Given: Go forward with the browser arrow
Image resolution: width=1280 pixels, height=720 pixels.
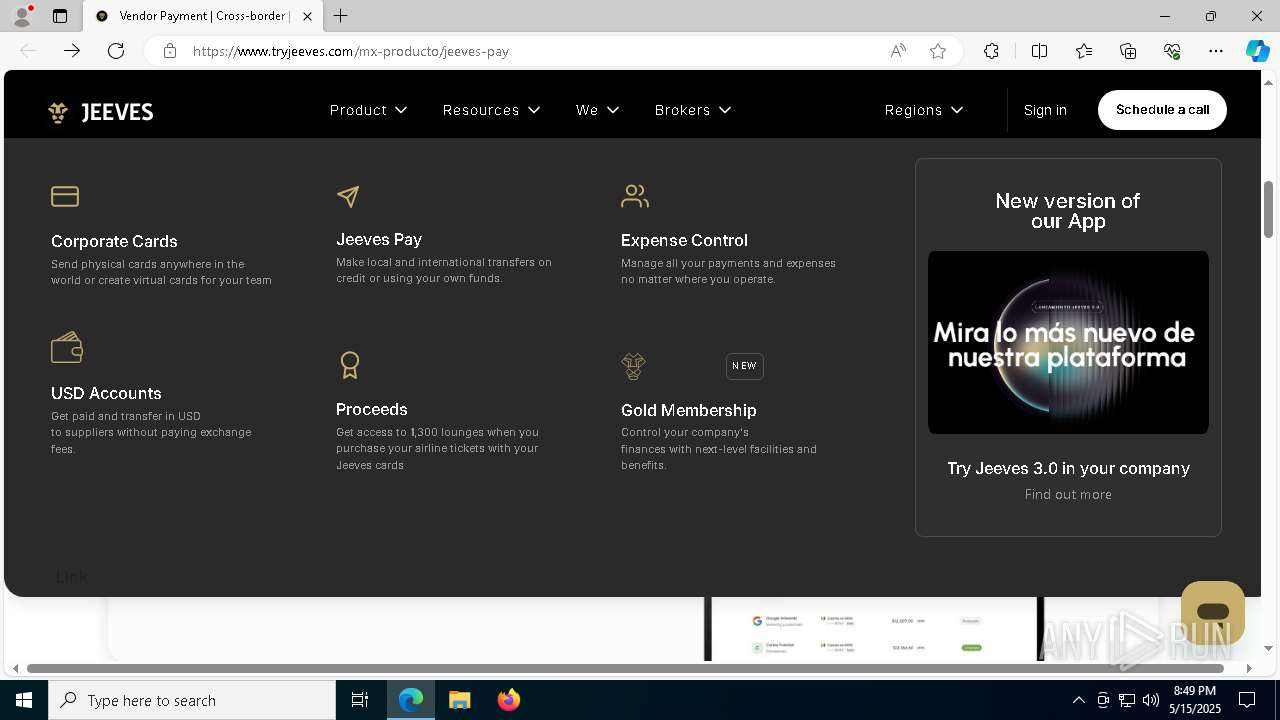Looking at the screenshot, I should tap(72, 51).
